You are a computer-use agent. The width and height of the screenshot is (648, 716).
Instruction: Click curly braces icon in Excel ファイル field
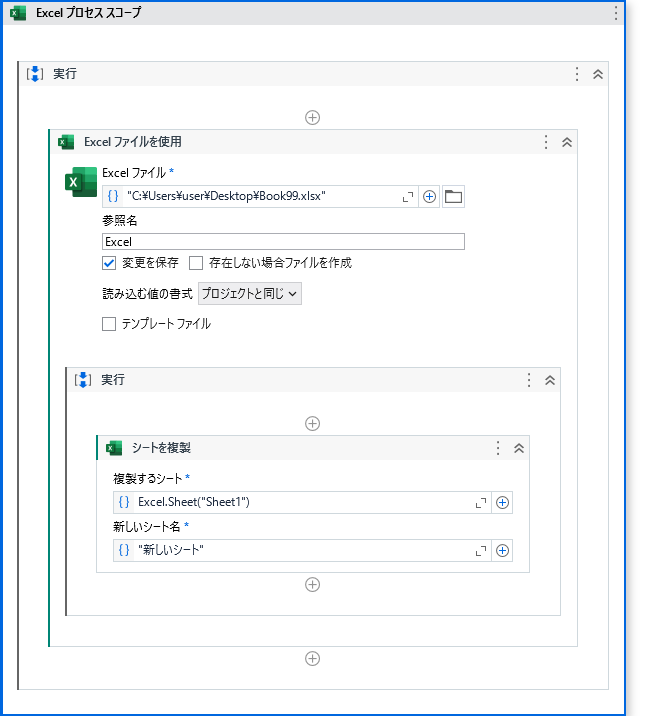pos(113,196)
